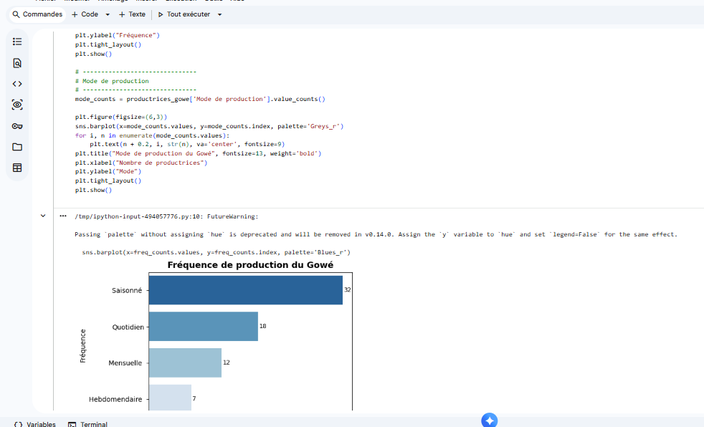
Task: Open the Commandes search palette
Action: (x=36, y=15)
